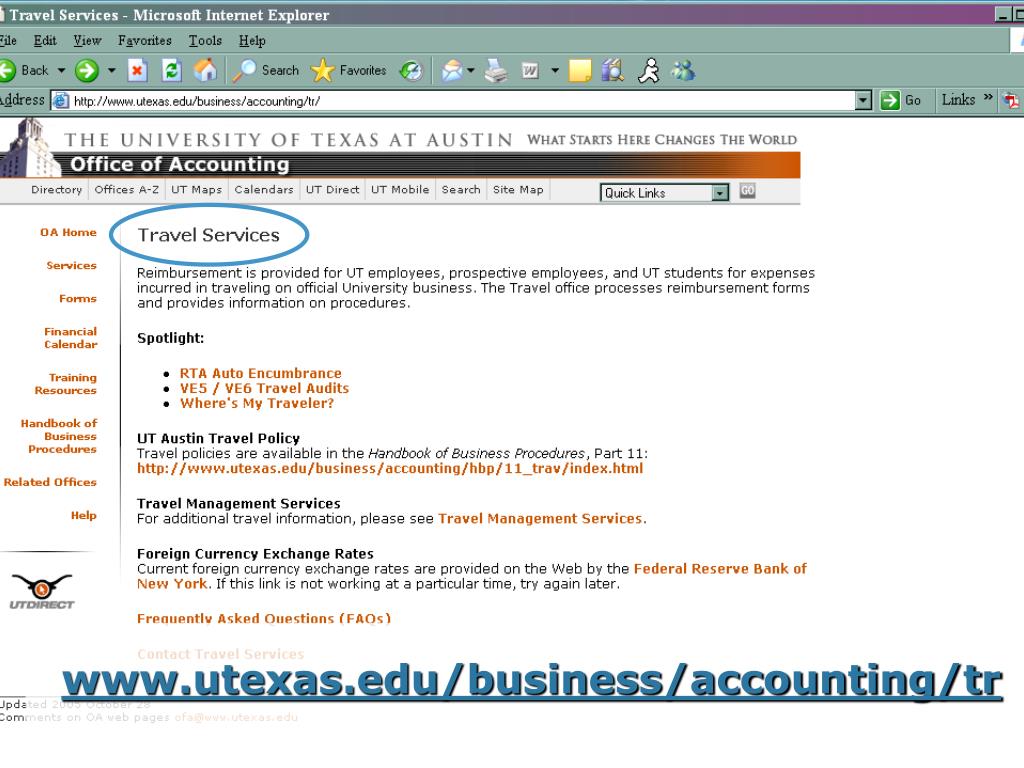Image resolution: width=1024 pixels, height=768 pixels.
Task: Refresh the page using toolbar icon
Action: 171,70
